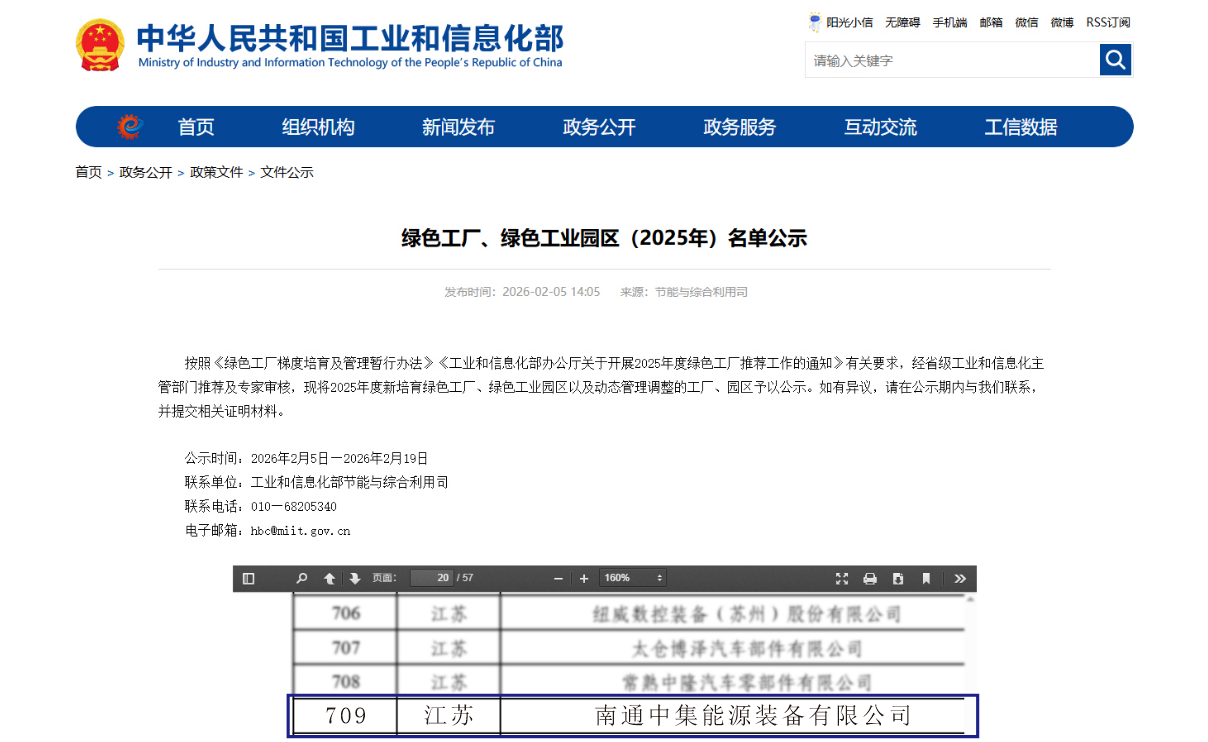The height and width of the screenshot is (742, 1208).
Task: Print the green factory list document
Action: pos(869,578)
